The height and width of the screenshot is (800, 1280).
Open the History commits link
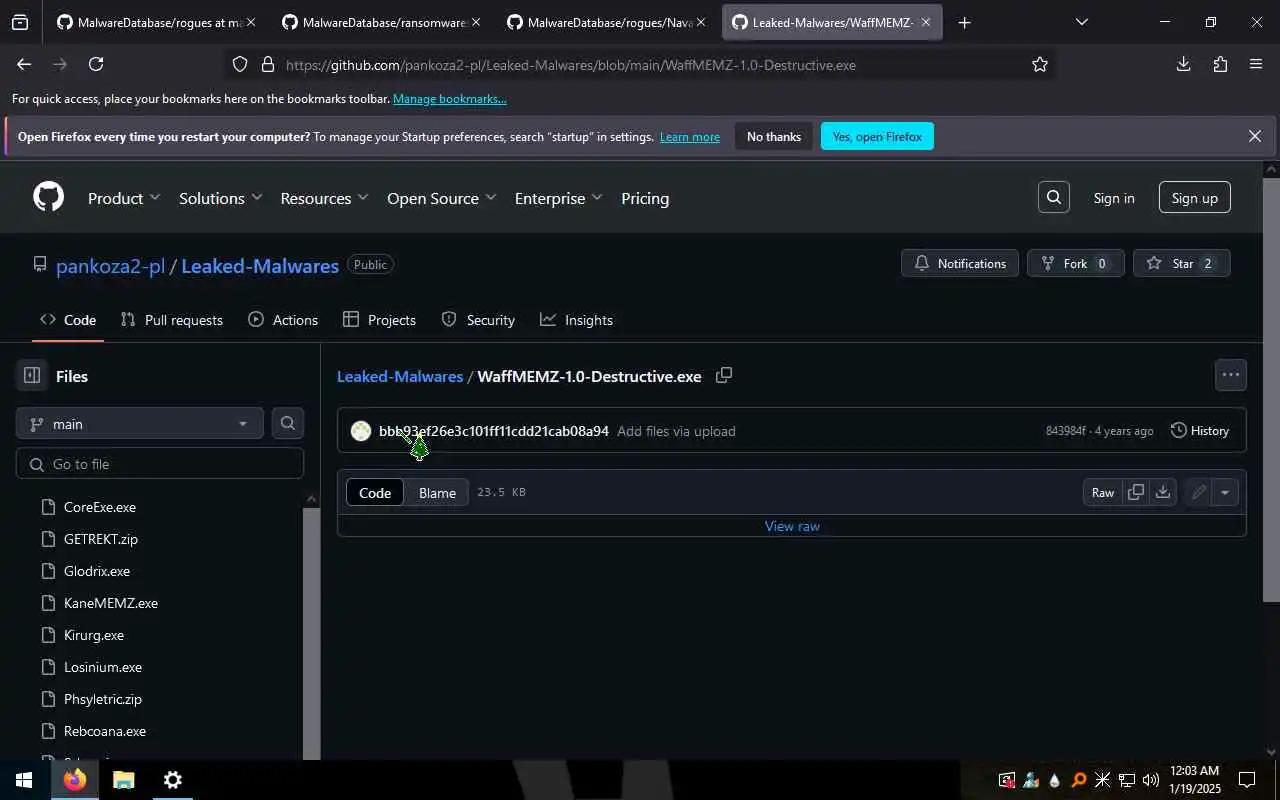coord(1199,431)
